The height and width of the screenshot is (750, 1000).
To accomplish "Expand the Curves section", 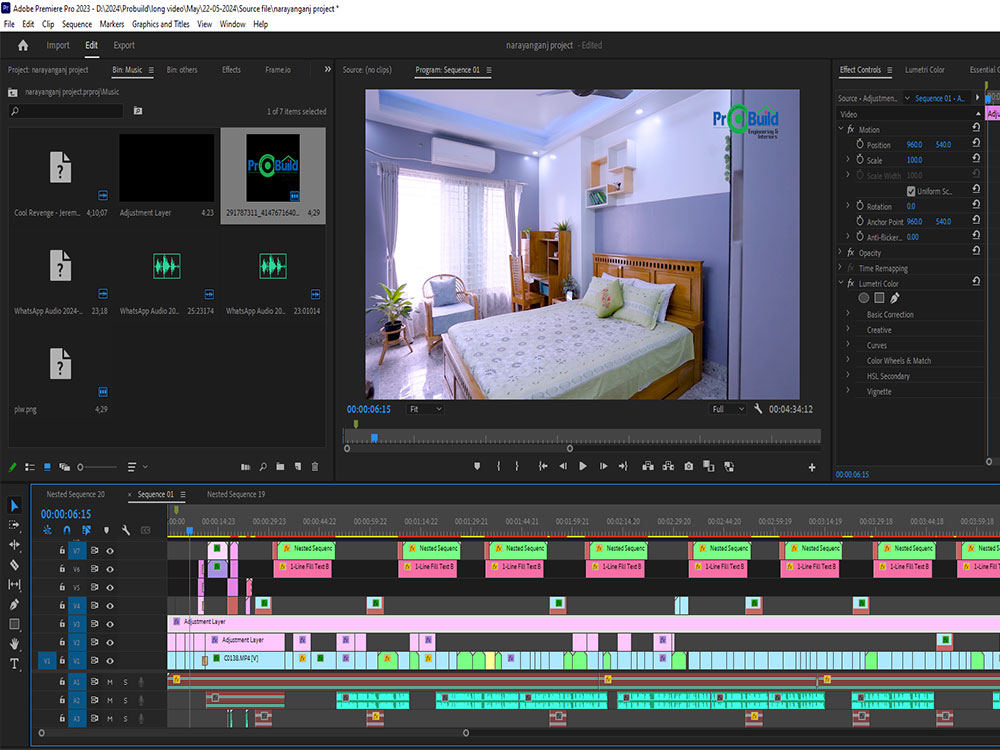I will [x=848, y=344].
